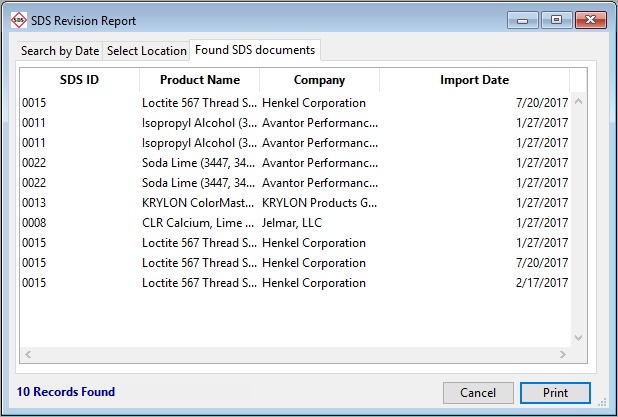Viewport: 618px width, 417px height.
Task: Click the horizontal scrollbar left arrow
Action: pos(28,354)
